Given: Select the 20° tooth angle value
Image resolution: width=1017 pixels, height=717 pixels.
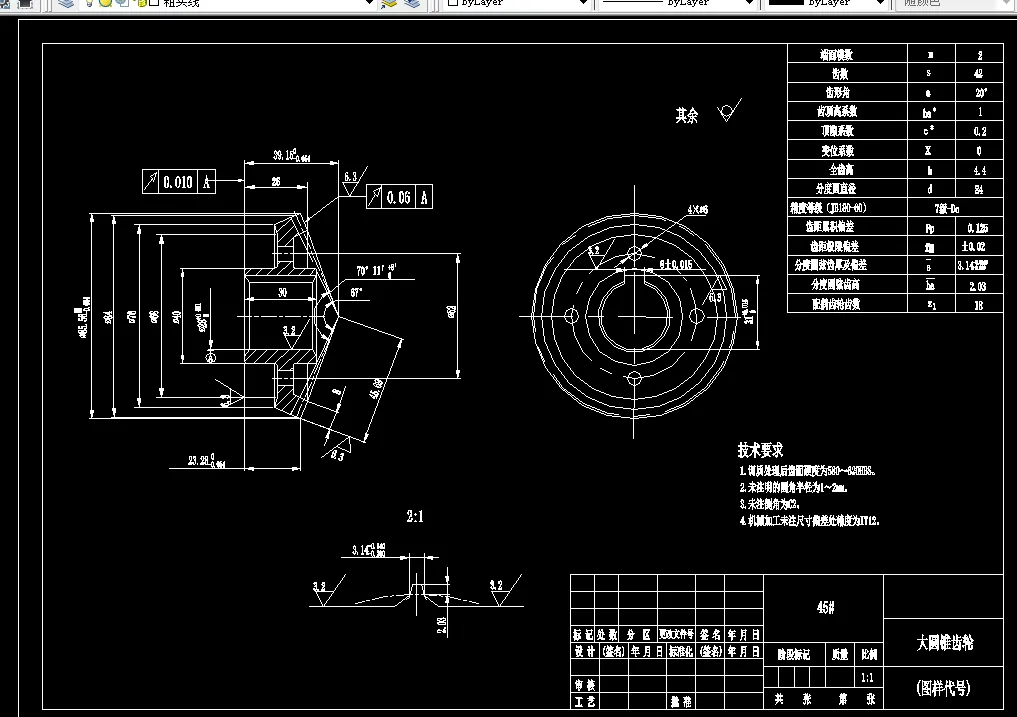Looking at the screenshot, I should 981,93.
